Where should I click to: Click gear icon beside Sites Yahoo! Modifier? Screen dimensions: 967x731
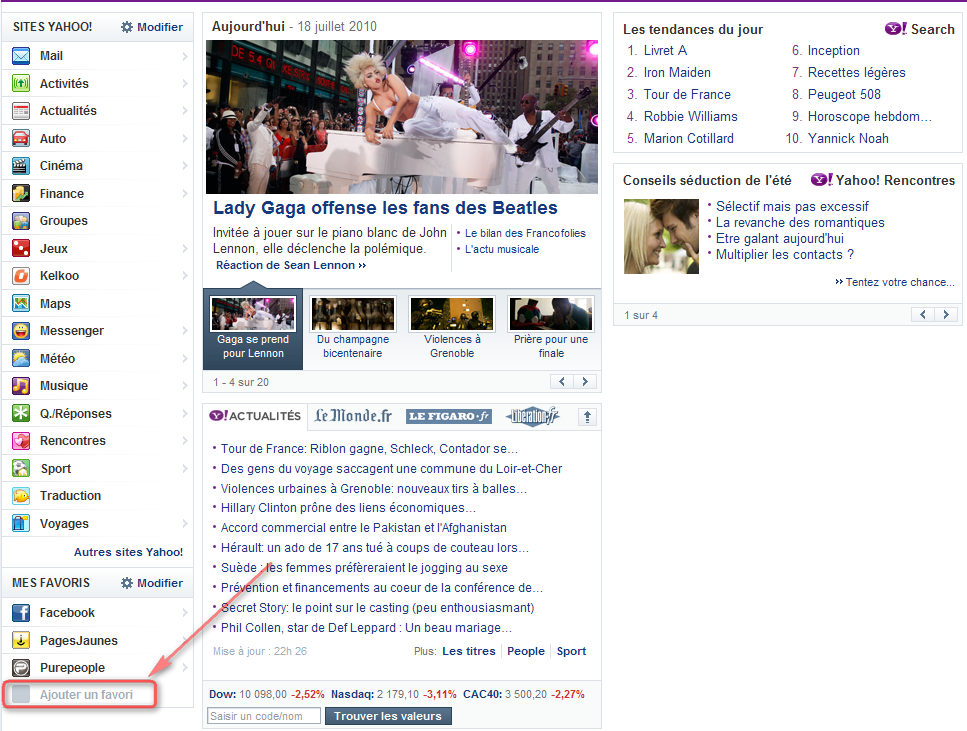(127, 27)
